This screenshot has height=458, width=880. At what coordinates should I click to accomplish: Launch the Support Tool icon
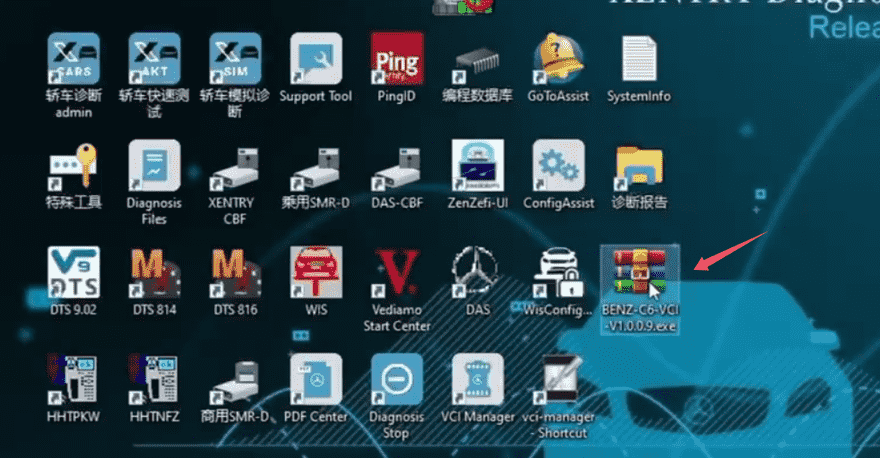(316, 58)
